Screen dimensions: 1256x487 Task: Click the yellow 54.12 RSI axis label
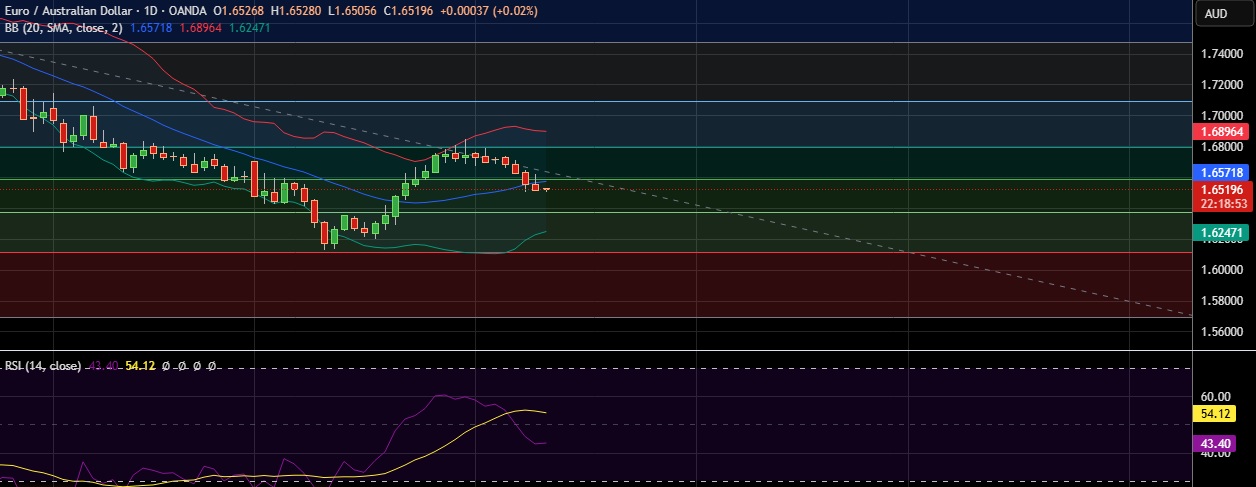tap(1214, 413)
